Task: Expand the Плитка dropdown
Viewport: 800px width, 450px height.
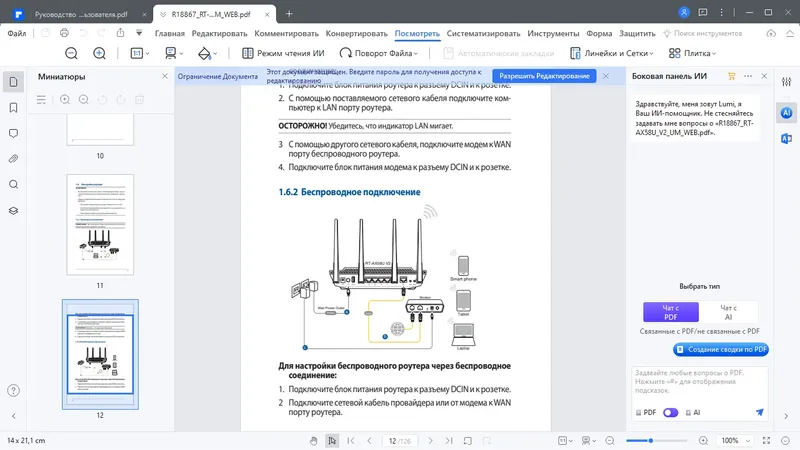Action: tap(714, 54)
